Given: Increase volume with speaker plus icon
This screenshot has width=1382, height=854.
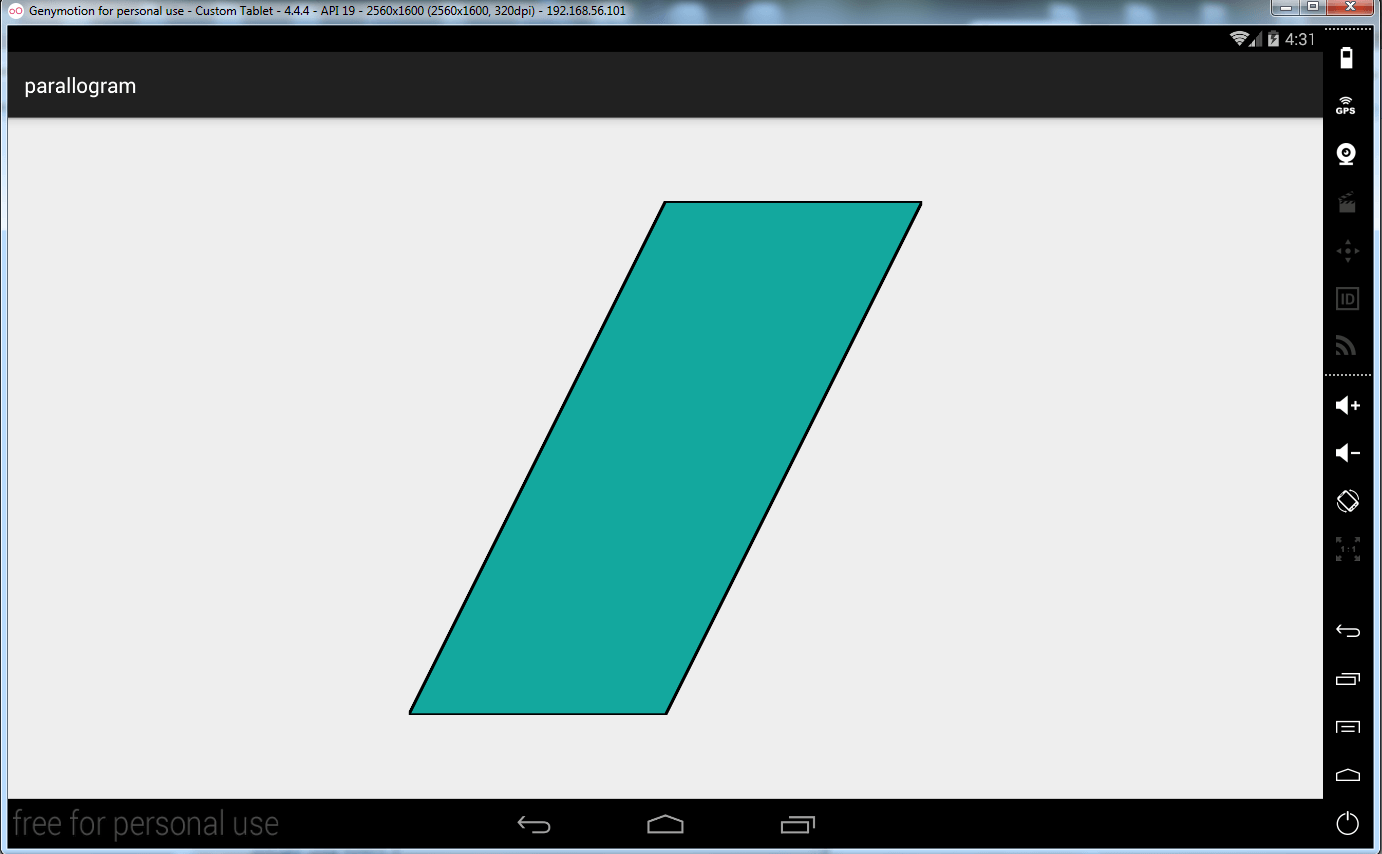Looking at the screenshot, I should coord(1348,405).
